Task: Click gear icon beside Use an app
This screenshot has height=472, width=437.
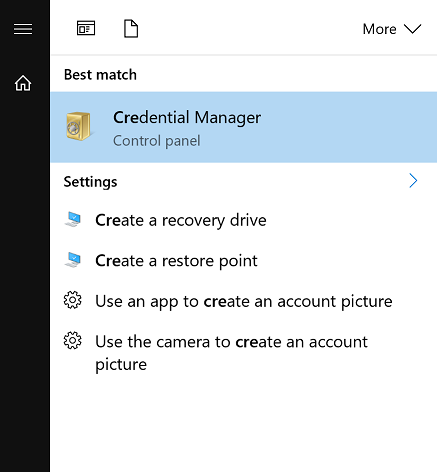Action: (72, 300)
